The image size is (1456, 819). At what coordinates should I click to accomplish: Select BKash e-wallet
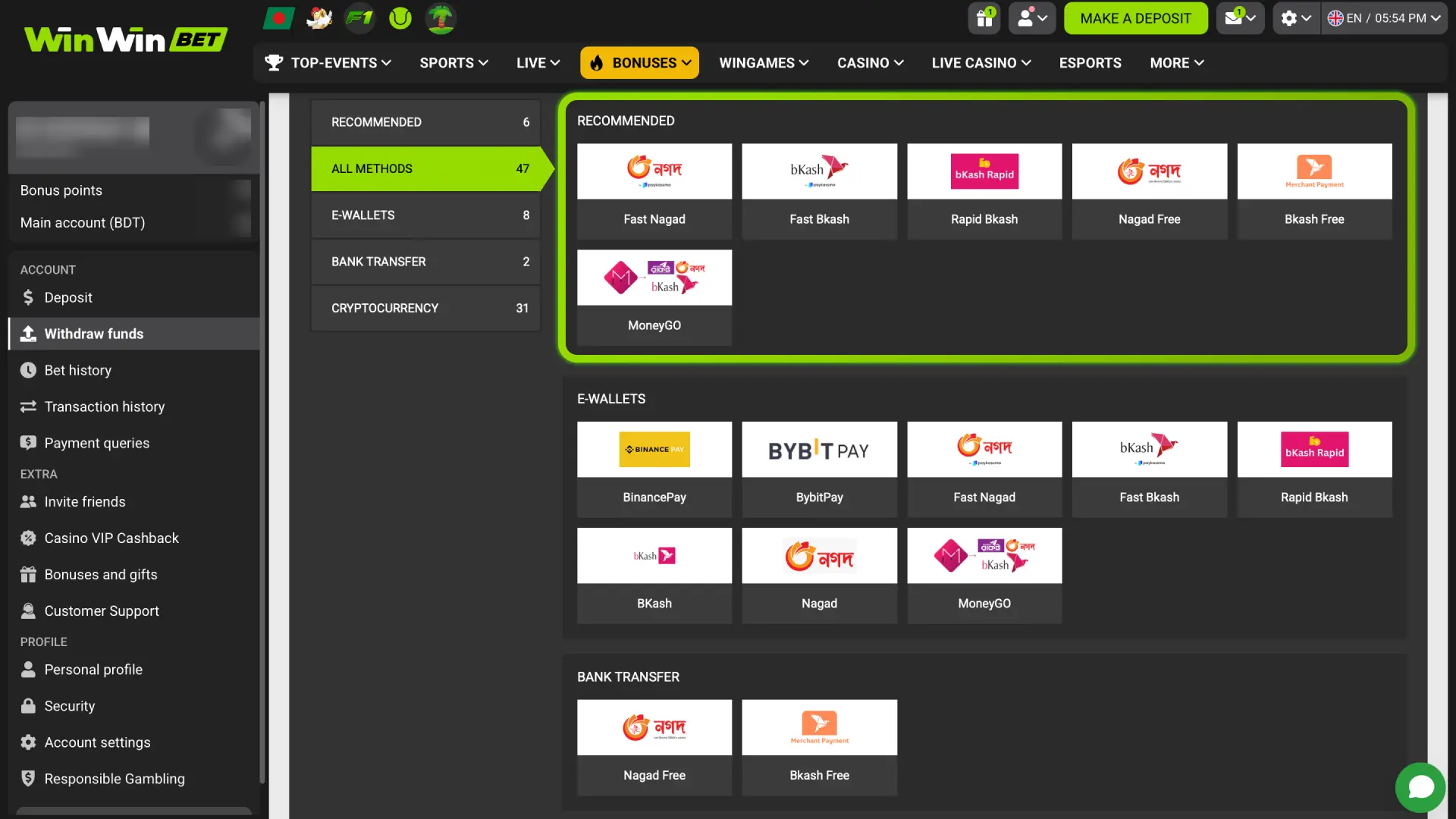pyautogui.click(x=654, y=576)
